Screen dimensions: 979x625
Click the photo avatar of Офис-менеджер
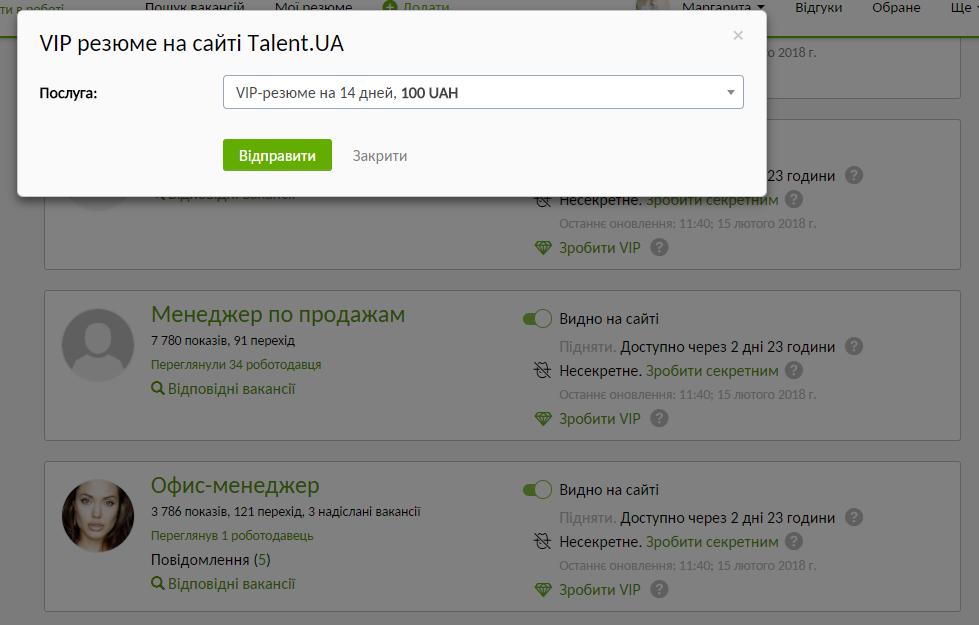pyautogui.click(x=98, y=516)
